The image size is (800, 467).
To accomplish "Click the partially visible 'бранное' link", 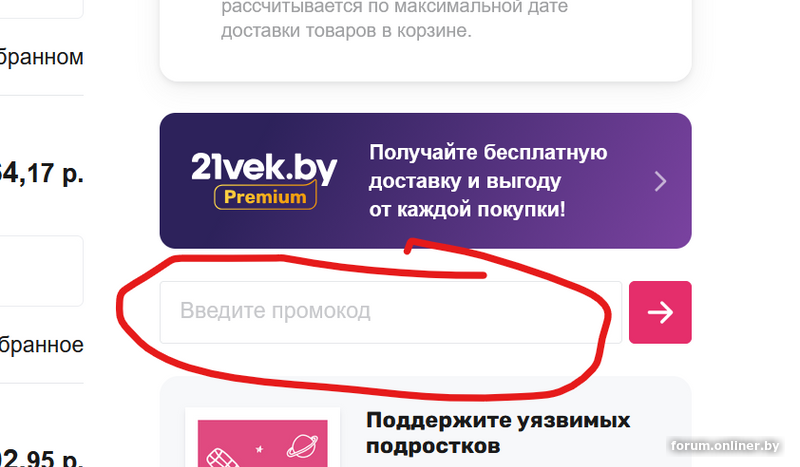I will tap(41, 345).
